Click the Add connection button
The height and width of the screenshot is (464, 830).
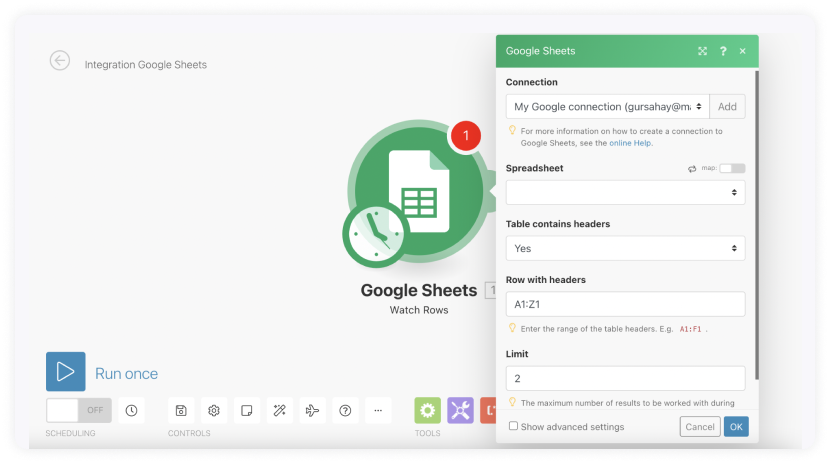click(727, 106)
